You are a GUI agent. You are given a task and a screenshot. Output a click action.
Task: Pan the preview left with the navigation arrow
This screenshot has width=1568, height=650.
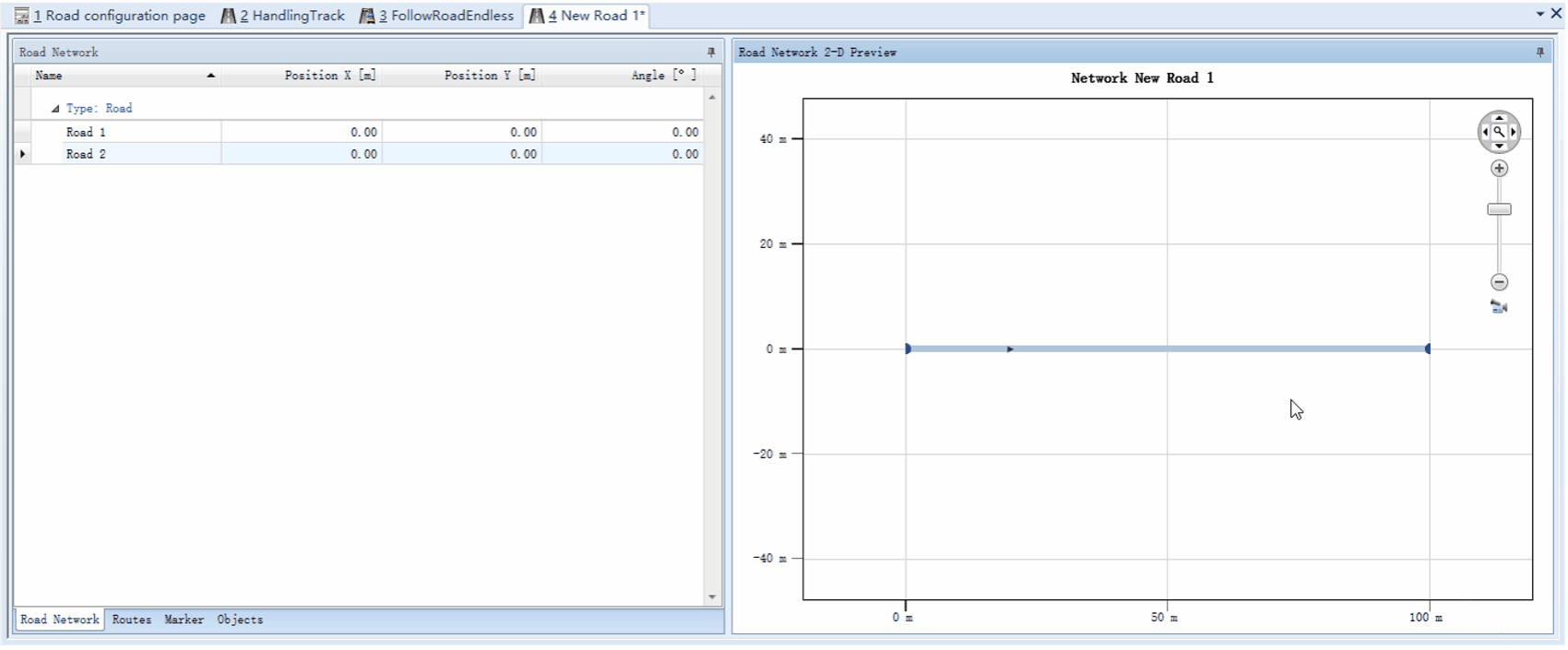1485,132
